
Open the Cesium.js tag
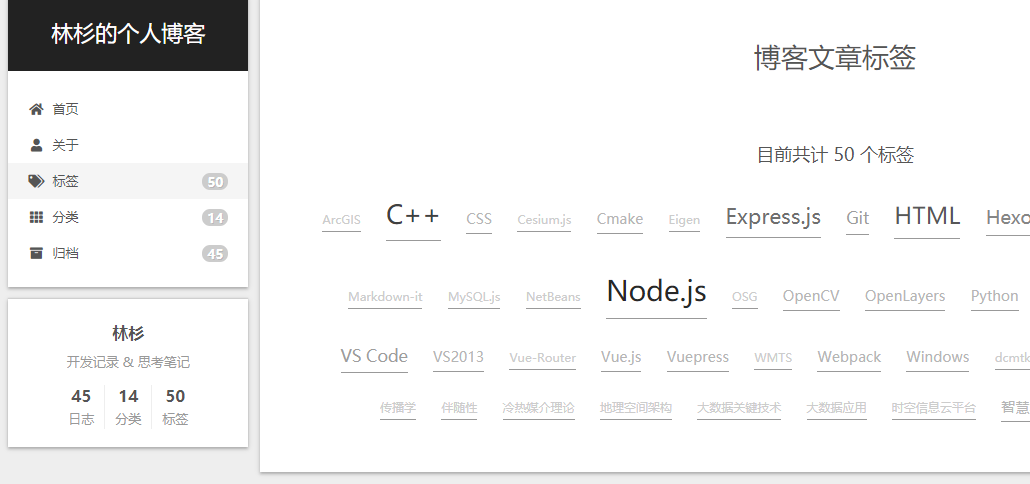pos(544,220)
